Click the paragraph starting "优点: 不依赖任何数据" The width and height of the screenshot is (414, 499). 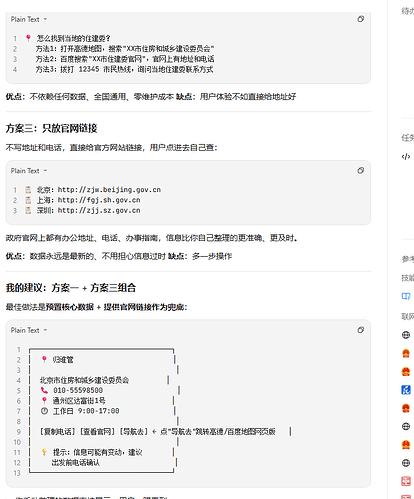click(151, 97)
